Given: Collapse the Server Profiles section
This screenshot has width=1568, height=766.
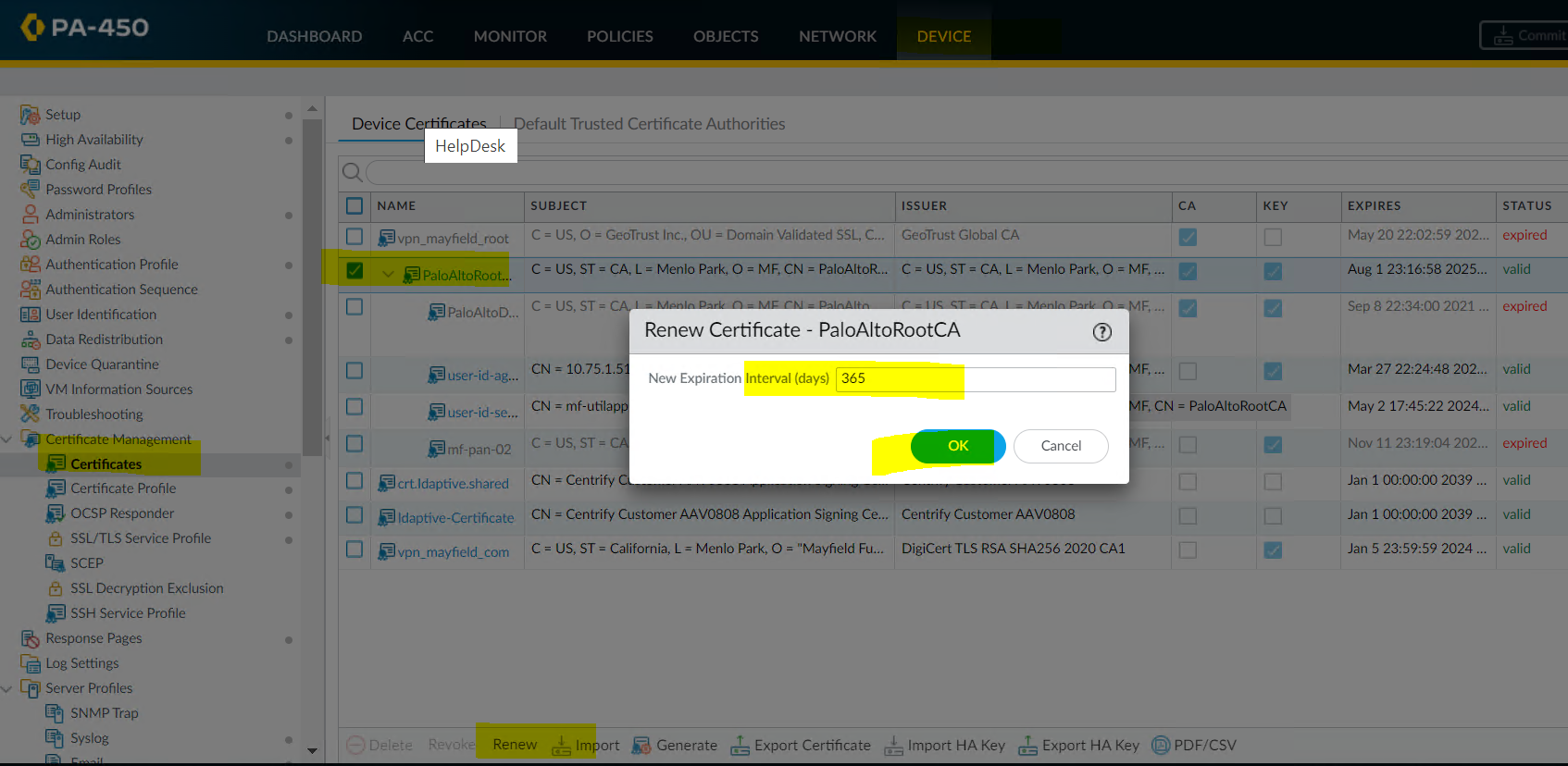Looking at the screenshot, I should click(7, 688).
